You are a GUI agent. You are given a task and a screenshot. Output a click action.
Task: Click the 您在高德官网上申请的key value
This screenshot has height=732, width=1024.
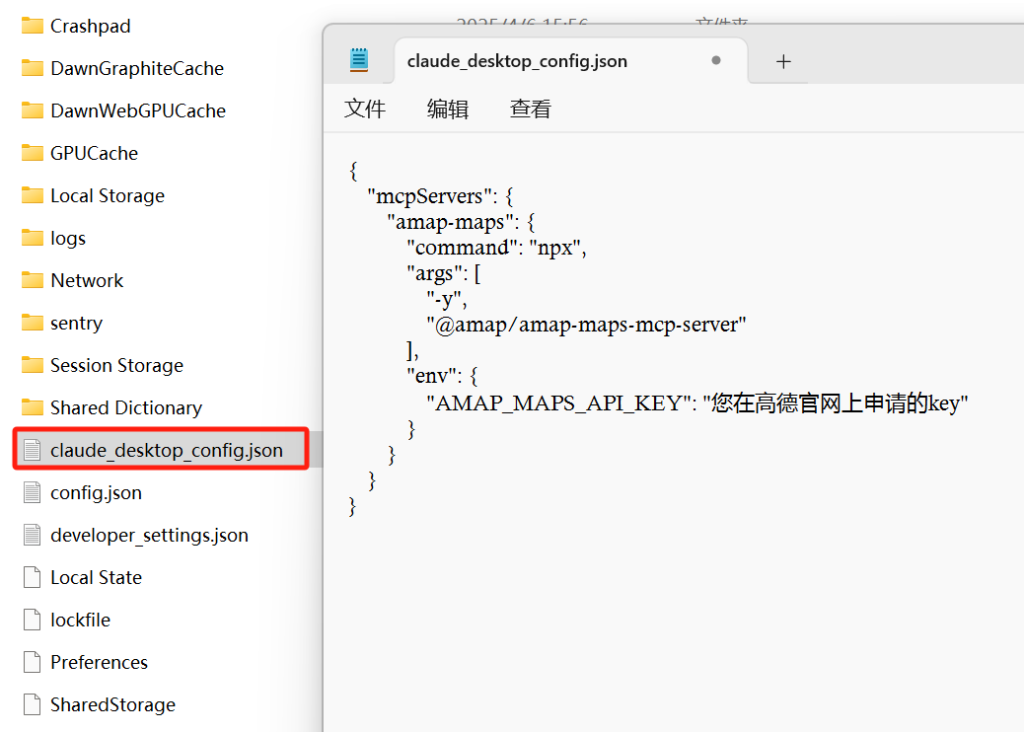[x=835, y=403]
